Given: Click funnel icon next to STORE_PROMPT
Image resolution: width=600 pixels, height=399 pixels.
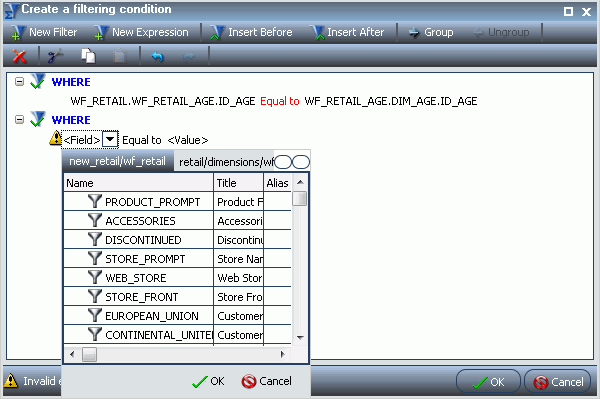Looking at the screenshot, I should point(95,258).
